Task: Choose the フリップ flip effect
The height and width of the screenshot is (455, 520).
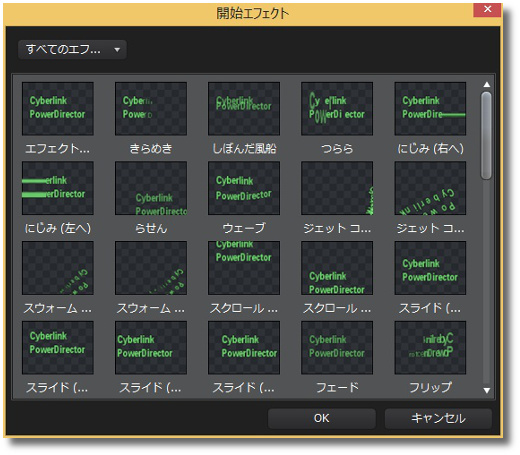Action: click(430, 348)
